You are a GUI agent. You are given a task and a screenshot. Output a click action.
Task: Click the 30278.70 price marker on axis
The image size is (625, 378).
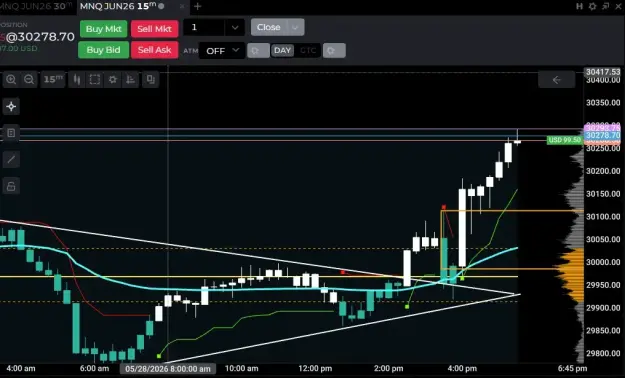(603, 135)
